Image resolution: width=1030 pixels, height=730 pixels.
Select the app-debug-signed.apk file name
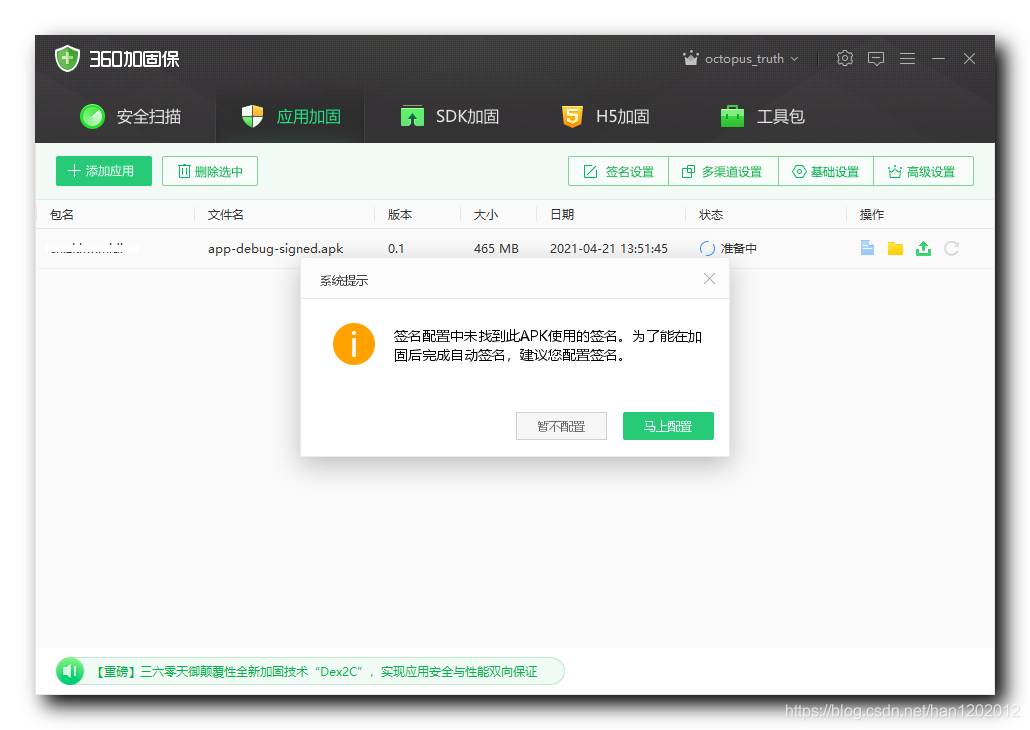coord(275,248)
